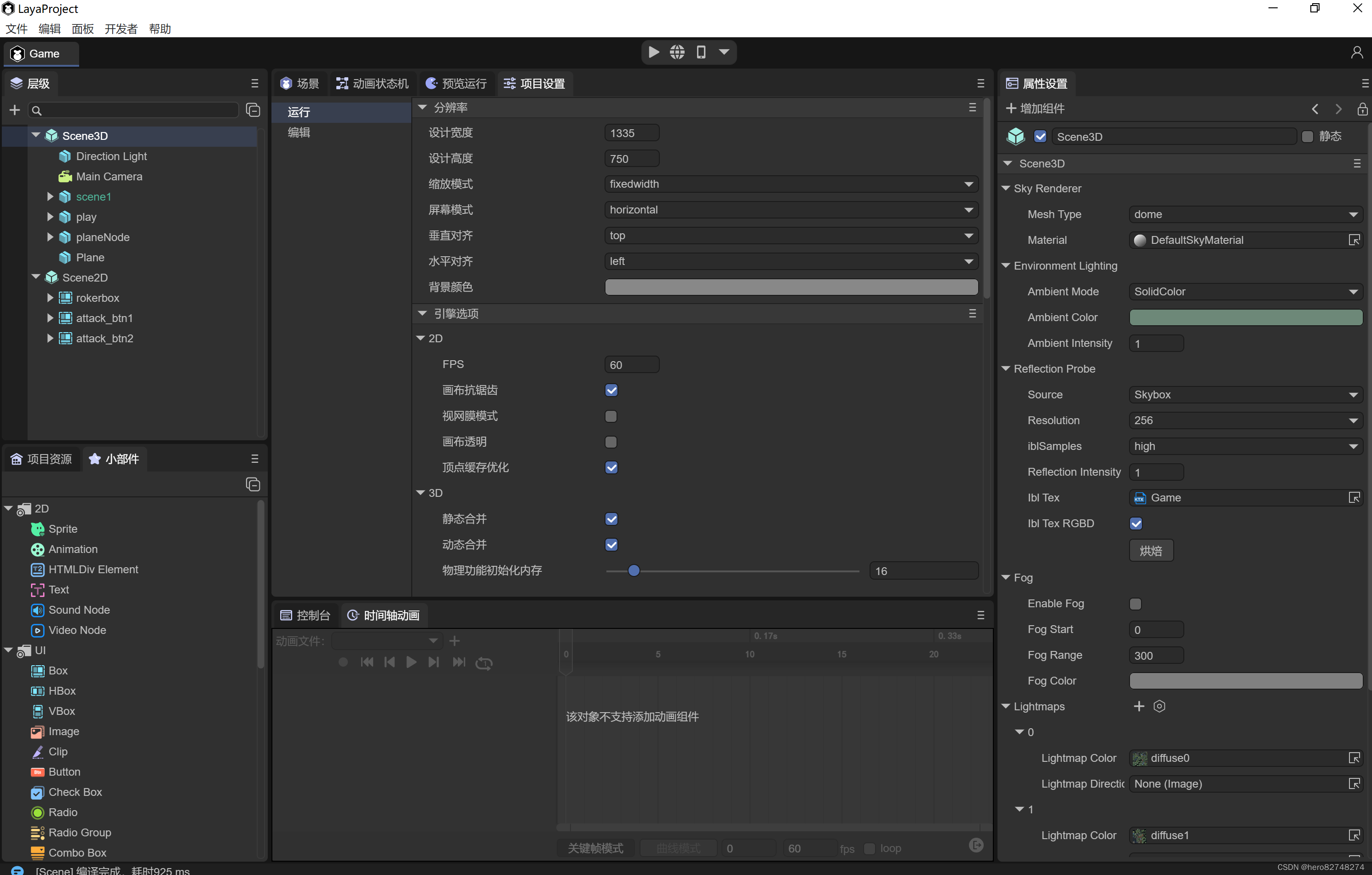Click 增加组件 button in properties panel
This screenshot has width=1372, height=875.
tap(1039, 108)
